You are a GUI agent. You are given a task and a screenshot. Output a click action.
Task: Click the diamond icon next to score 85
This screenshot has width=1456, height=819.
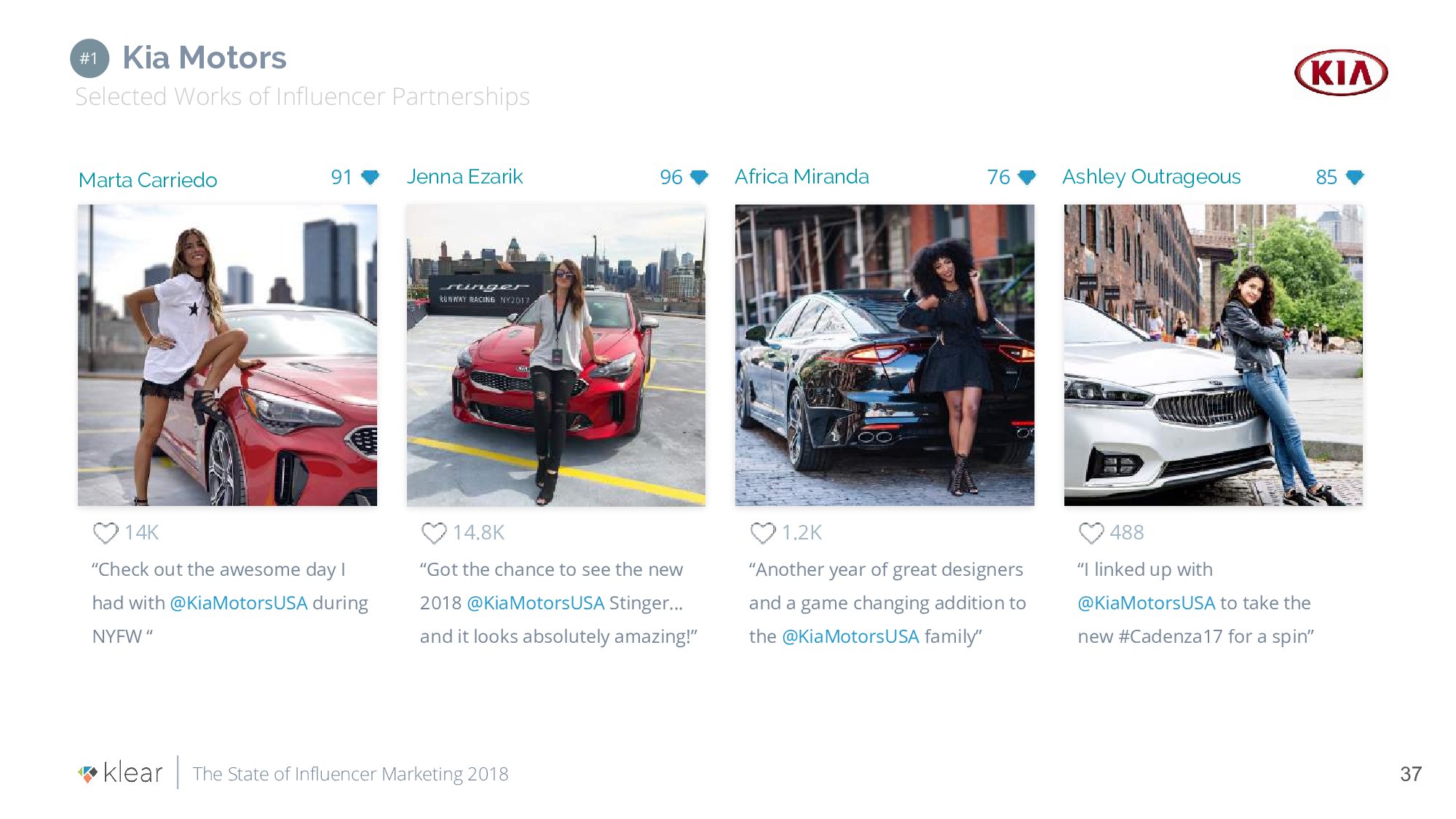tap(1355, 177)
